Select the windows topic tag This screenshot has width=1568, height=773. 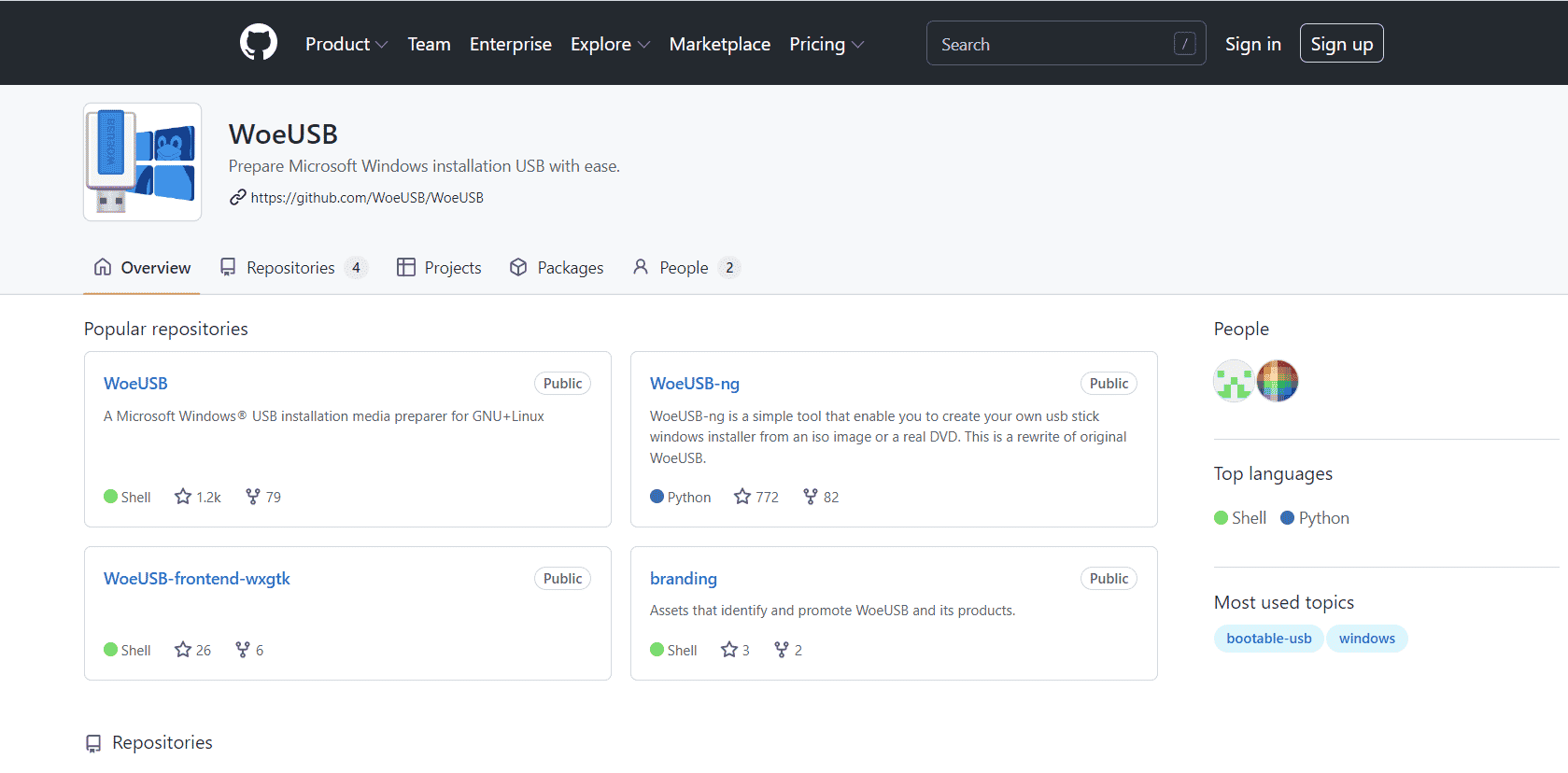(1366, 639)
